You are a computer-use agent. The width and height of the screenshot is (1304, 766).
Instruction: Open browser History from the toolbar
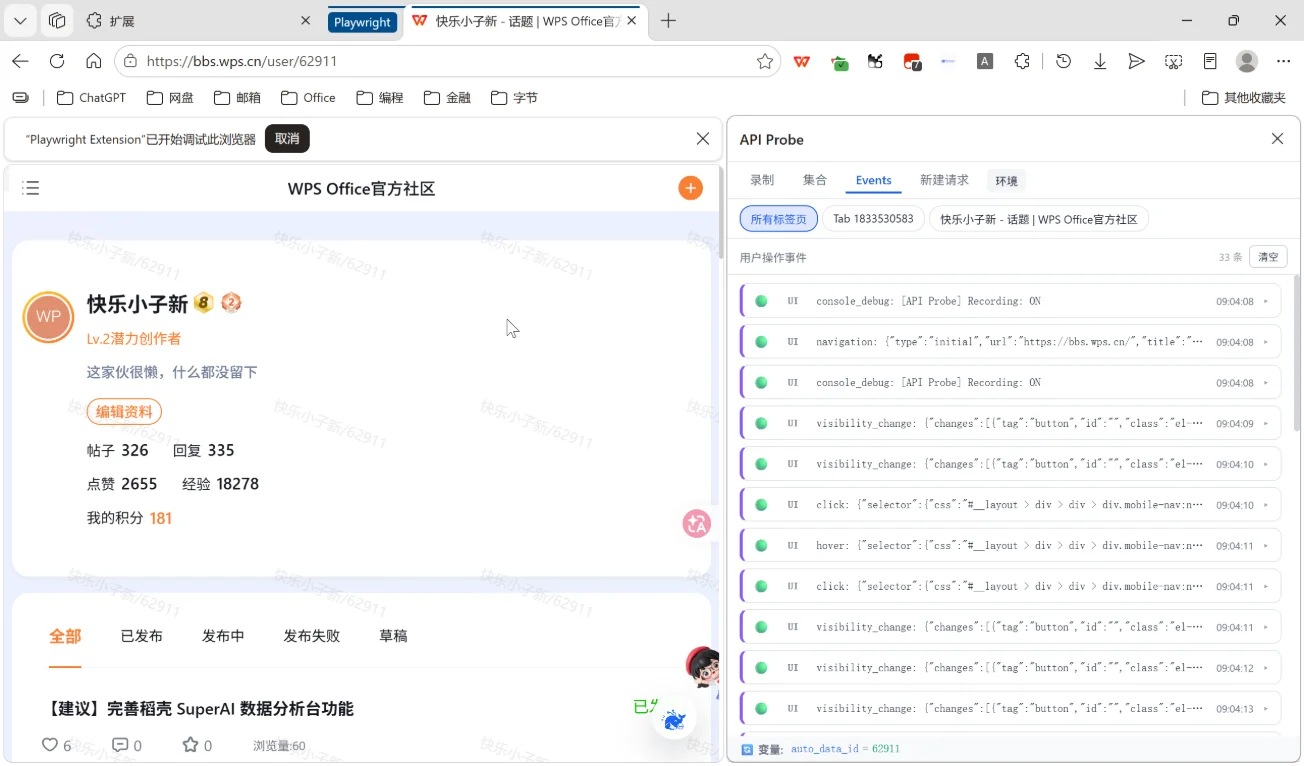point(1063,61)
